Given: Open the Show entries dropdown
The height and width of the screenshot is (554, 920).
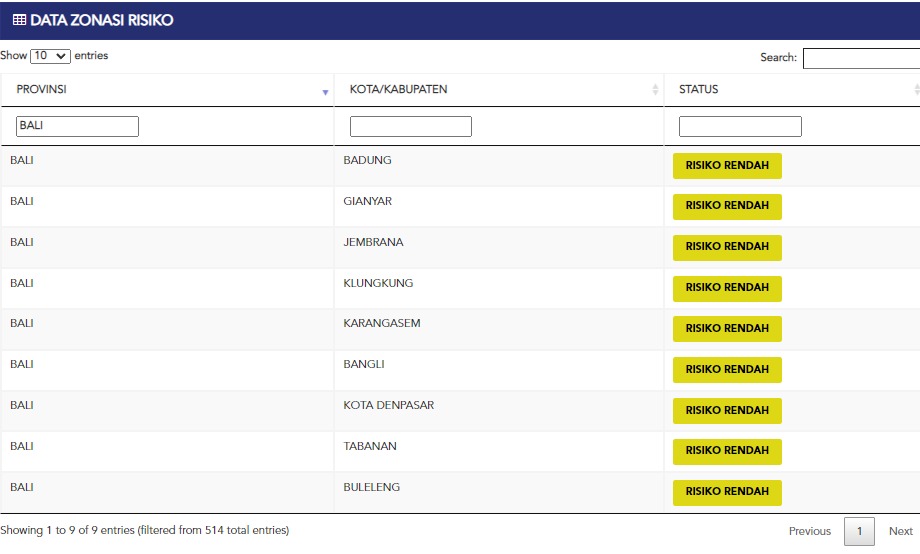Looking at the screenshot, I should (x=50, y=56).
